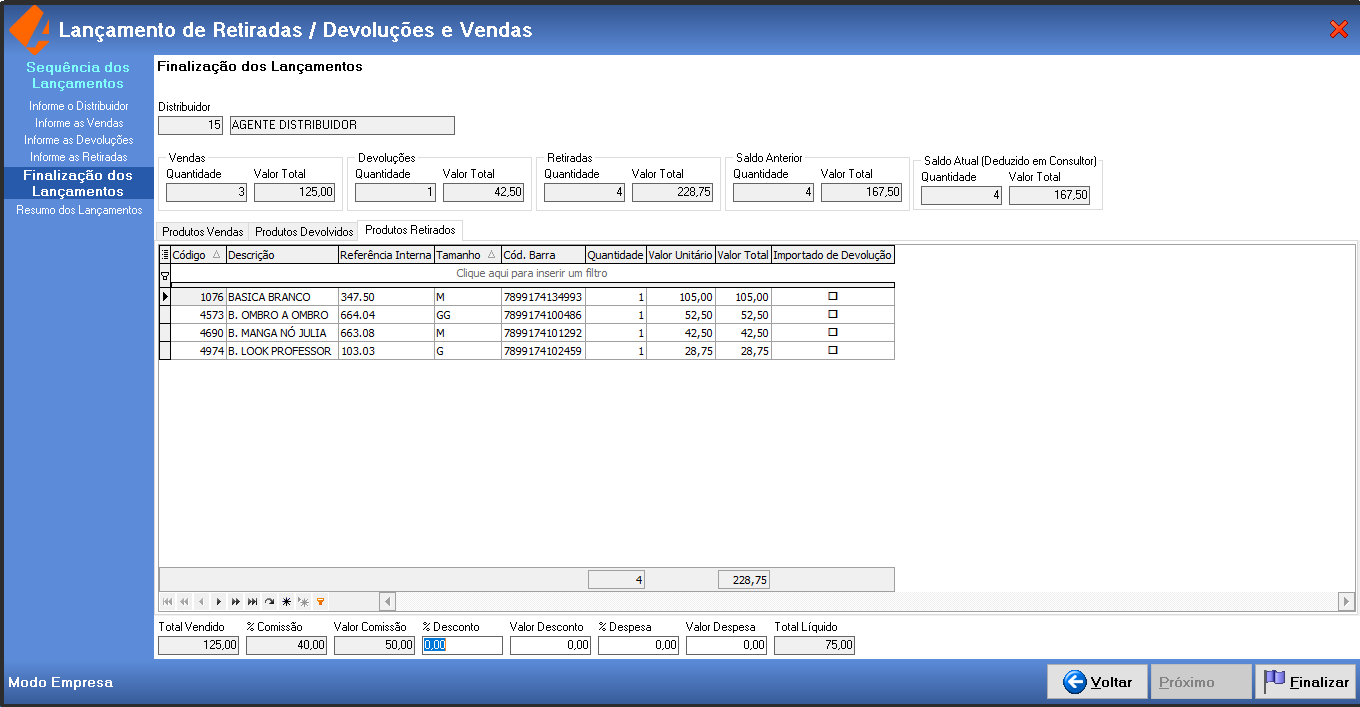Click the disabled Próximo button
This screenshot has width=1360, height=707.
click(1201, 682)
